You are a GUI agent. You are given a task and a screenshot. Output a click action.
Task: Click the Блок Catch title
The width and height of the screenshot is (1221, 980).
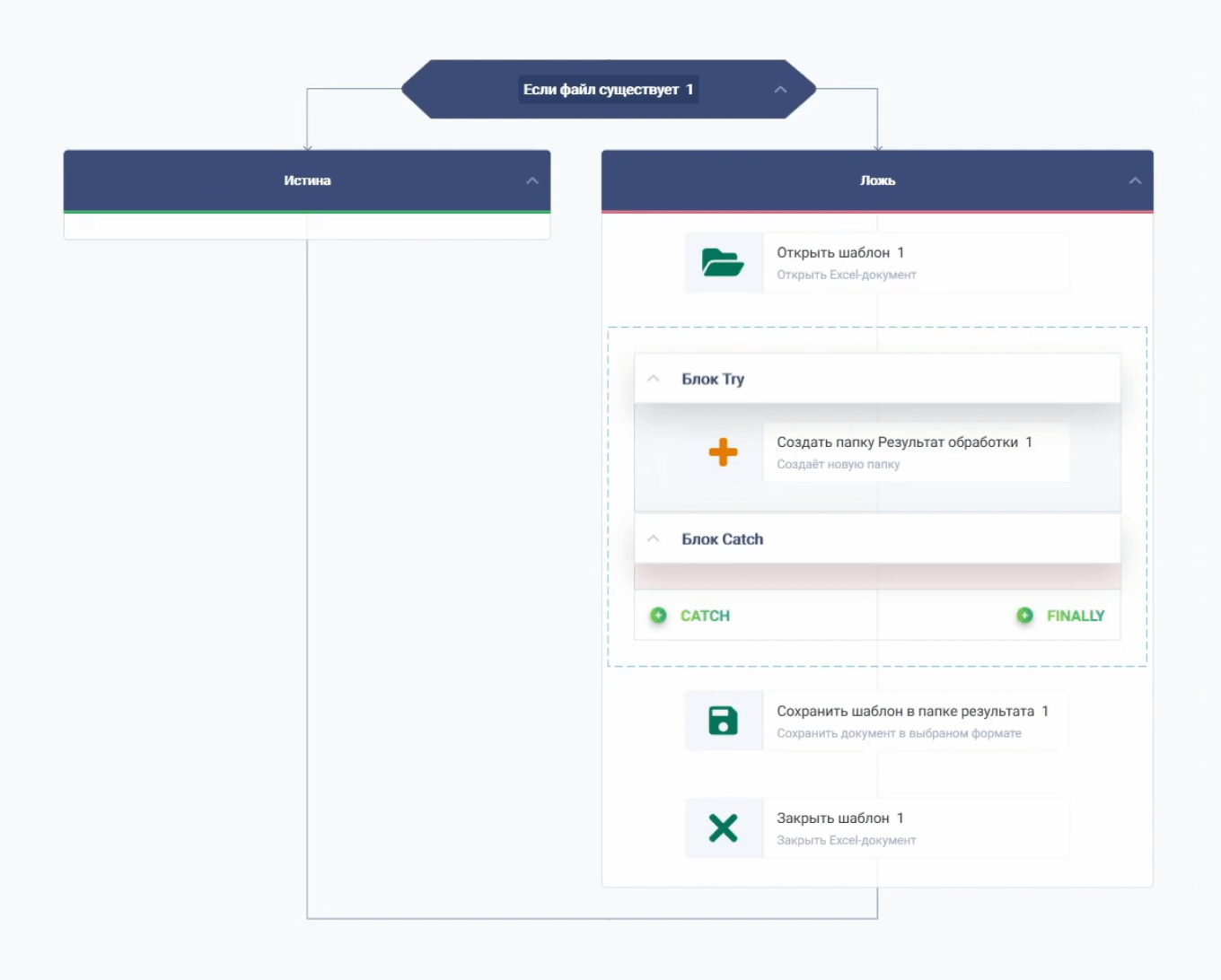pos(722,538)
